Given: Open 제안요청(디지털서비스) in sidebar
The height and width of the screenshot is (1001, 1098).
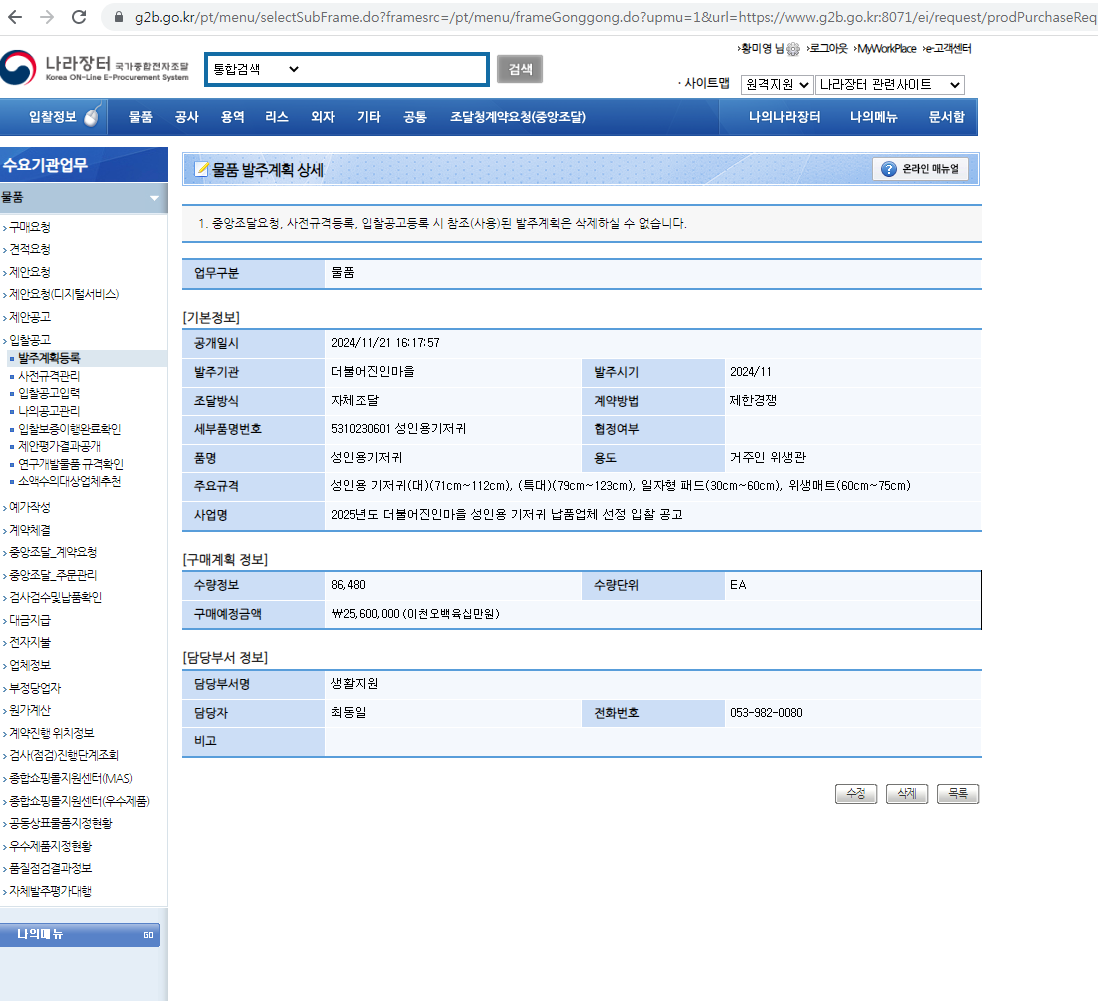Looking at the screenshot, I should click(x=64, y=294).
